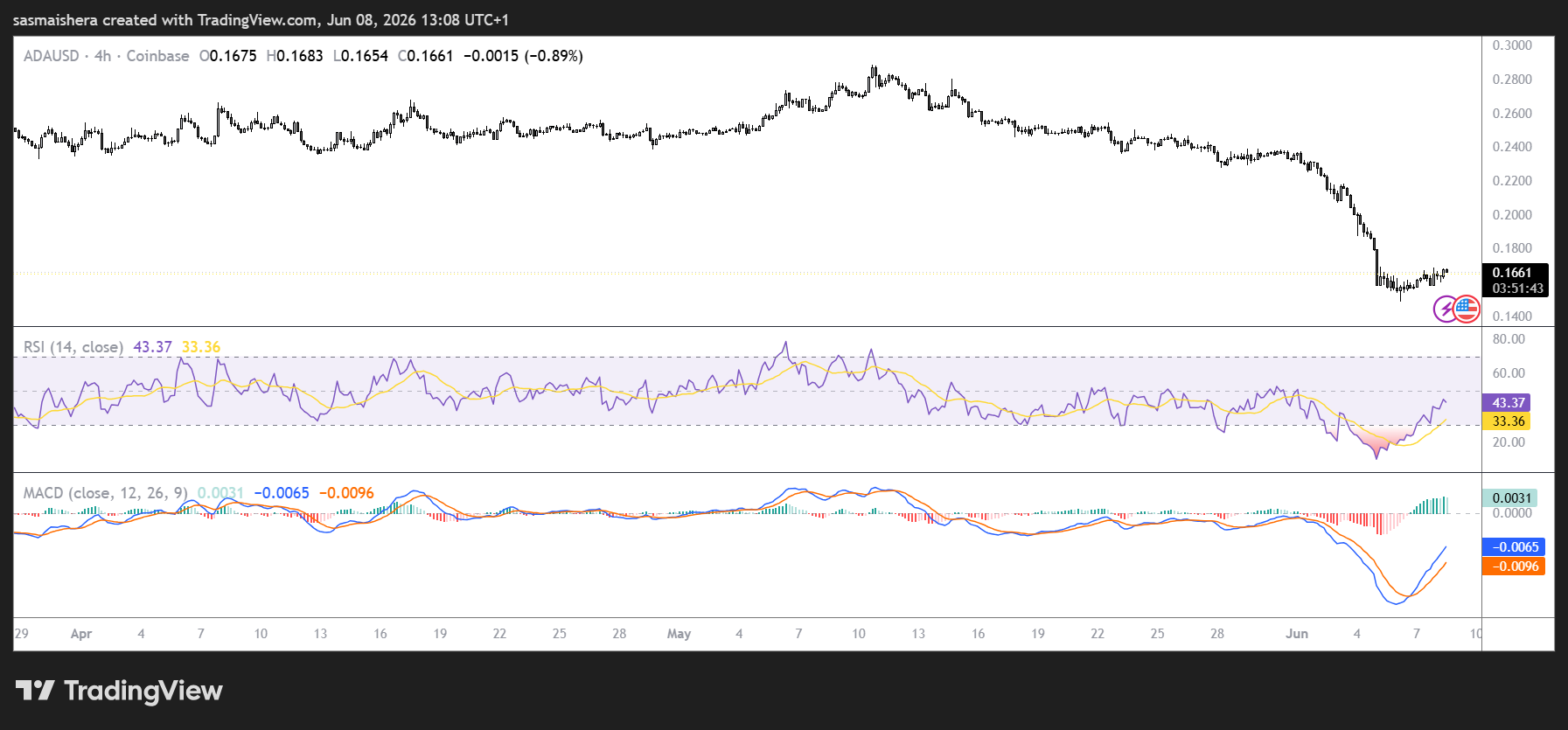Click the 4h interval label
The image size is (1568, 730).
pyautogui.click(x=103, y=56)
